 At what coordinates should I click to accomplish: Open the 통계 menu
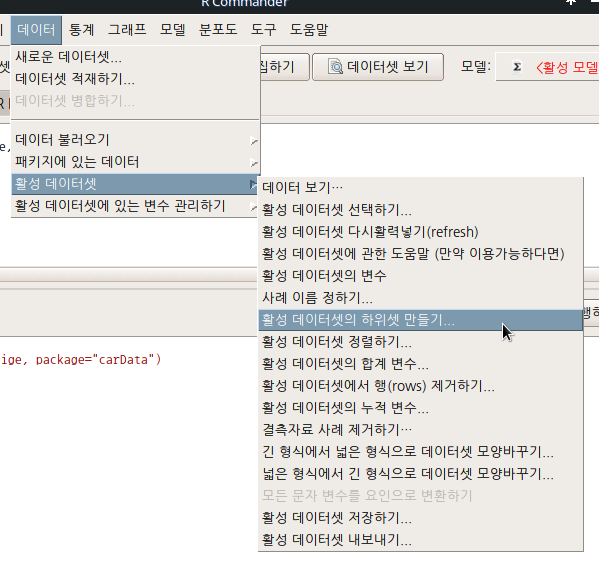tap(82, 30)
